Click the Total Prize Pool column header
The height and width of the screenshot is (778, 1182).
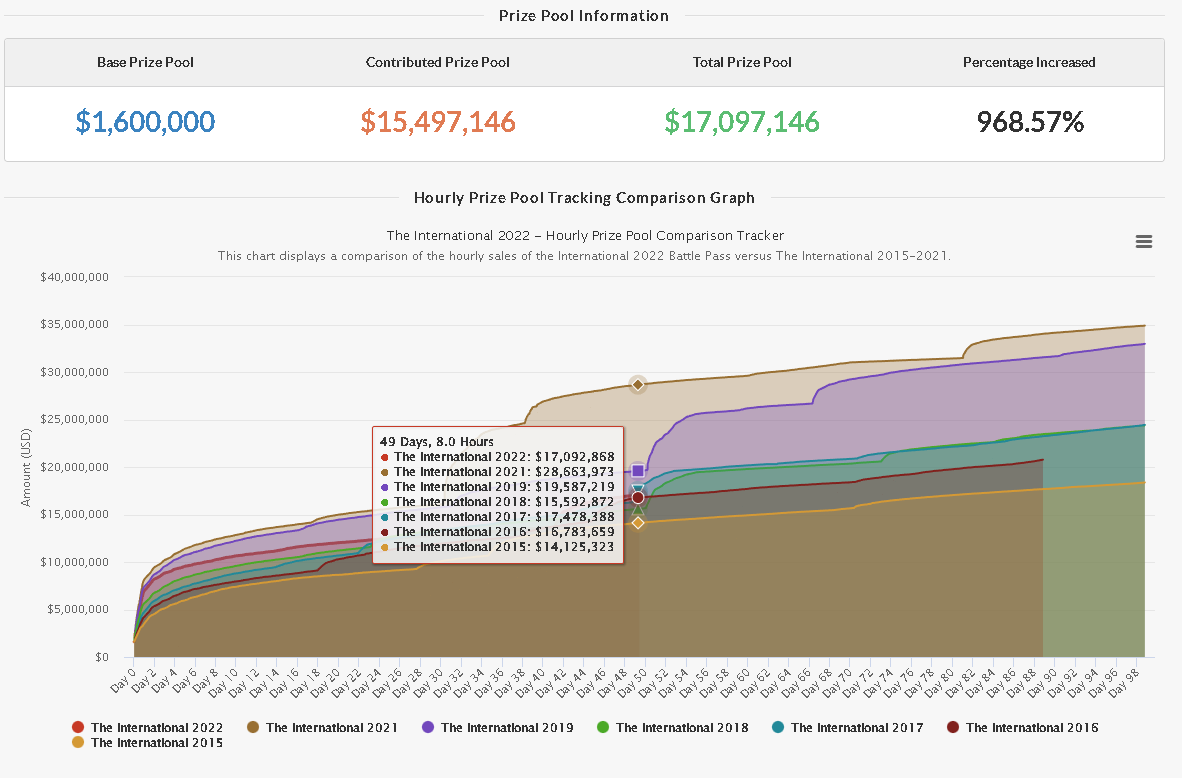point(742,63)
